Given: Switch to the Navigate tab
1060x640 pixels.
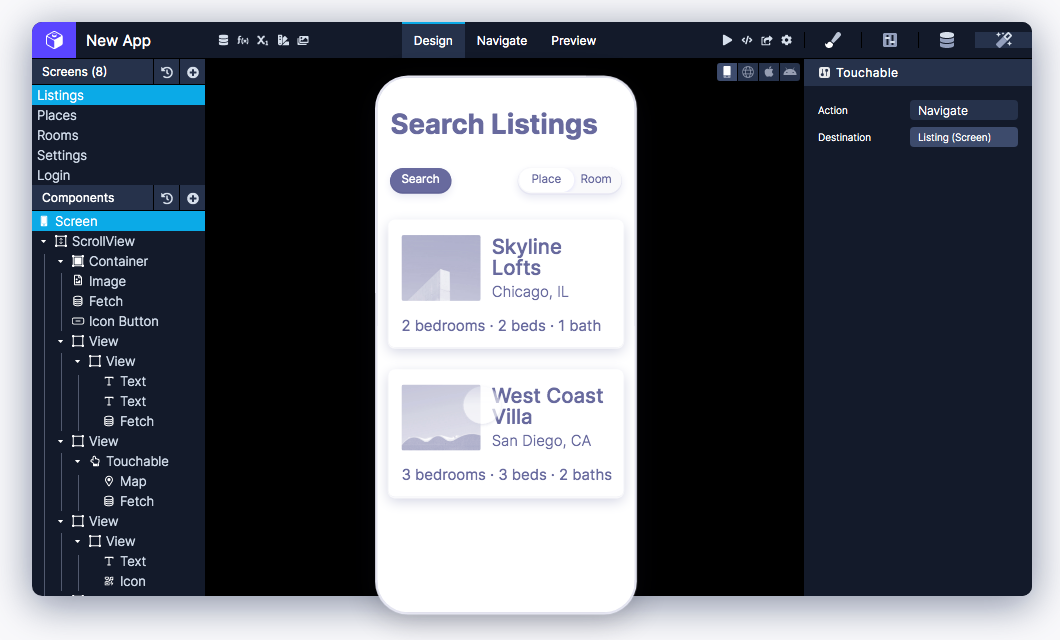Looking at the screenshot, I should tap(502, 41).
